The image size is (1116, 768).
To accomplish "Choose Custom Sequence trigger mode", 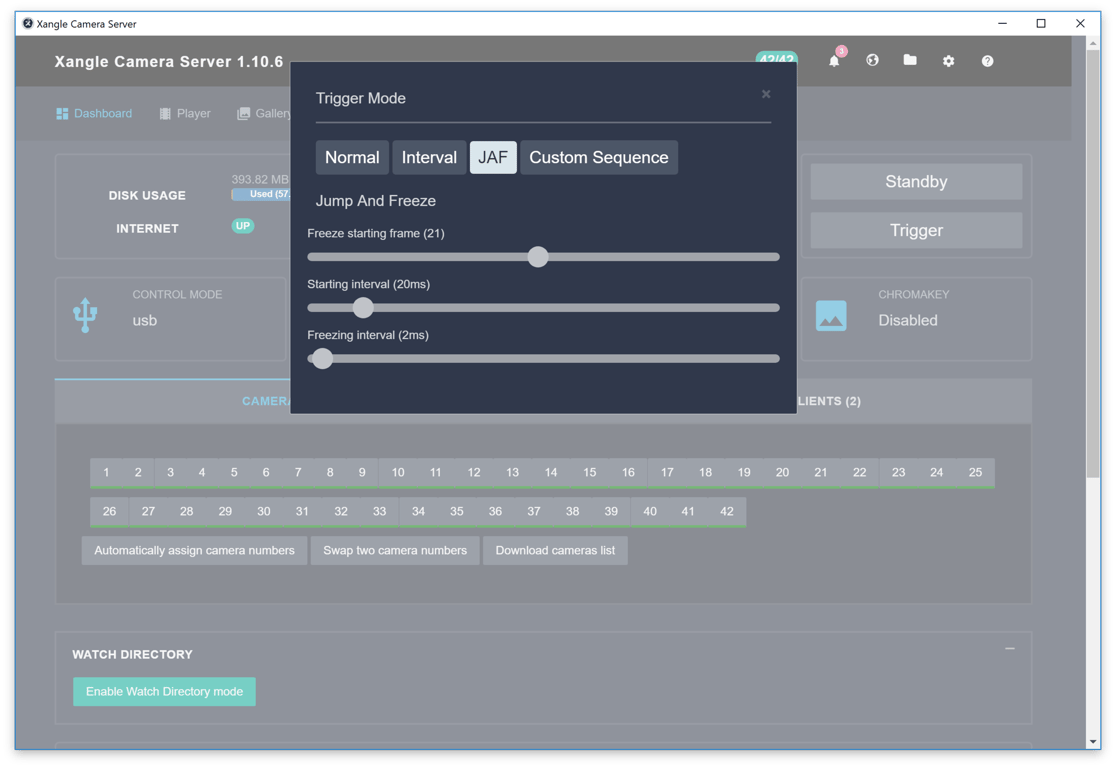I will (598, 158).
